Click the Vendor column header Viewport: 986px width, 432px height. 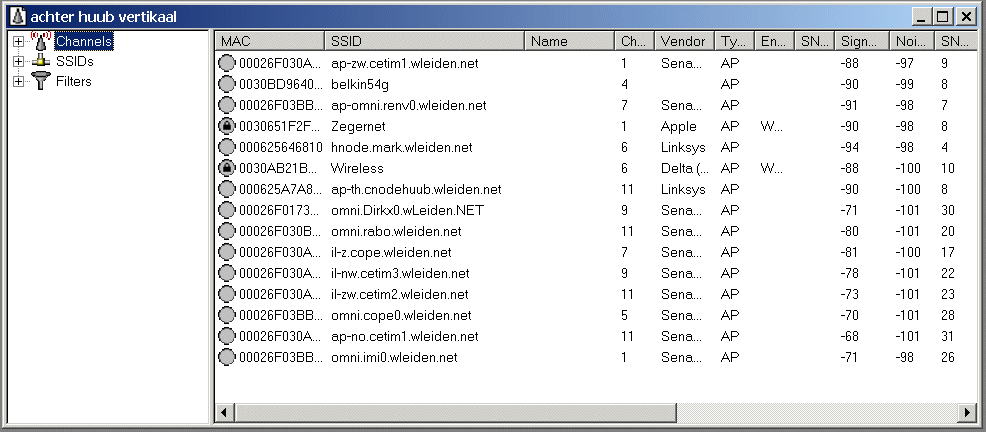pos(684,41)
